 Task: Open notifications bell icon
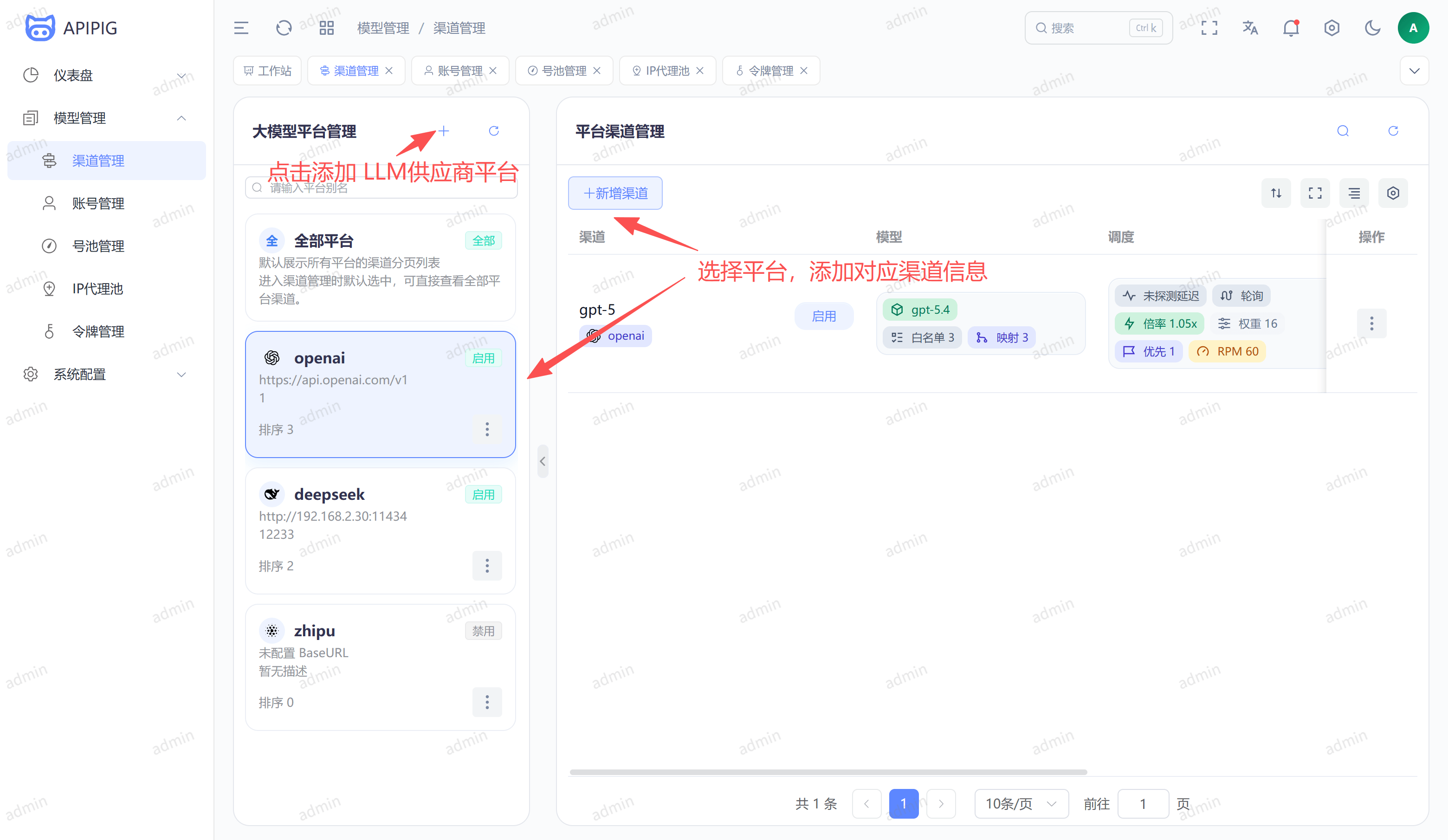[1291, 27]
